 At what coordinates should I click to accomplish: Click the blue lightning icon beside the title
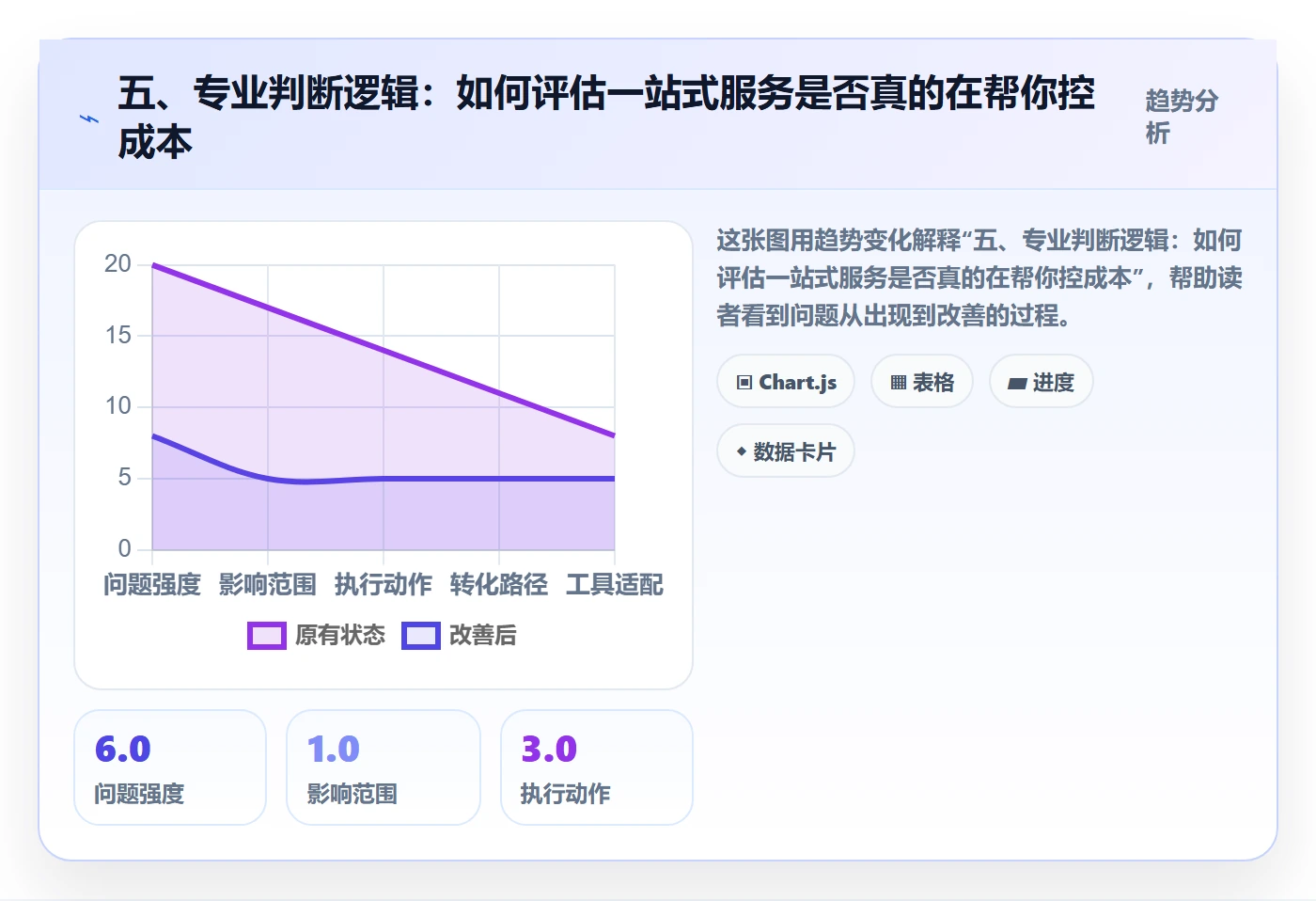[88, 119]
